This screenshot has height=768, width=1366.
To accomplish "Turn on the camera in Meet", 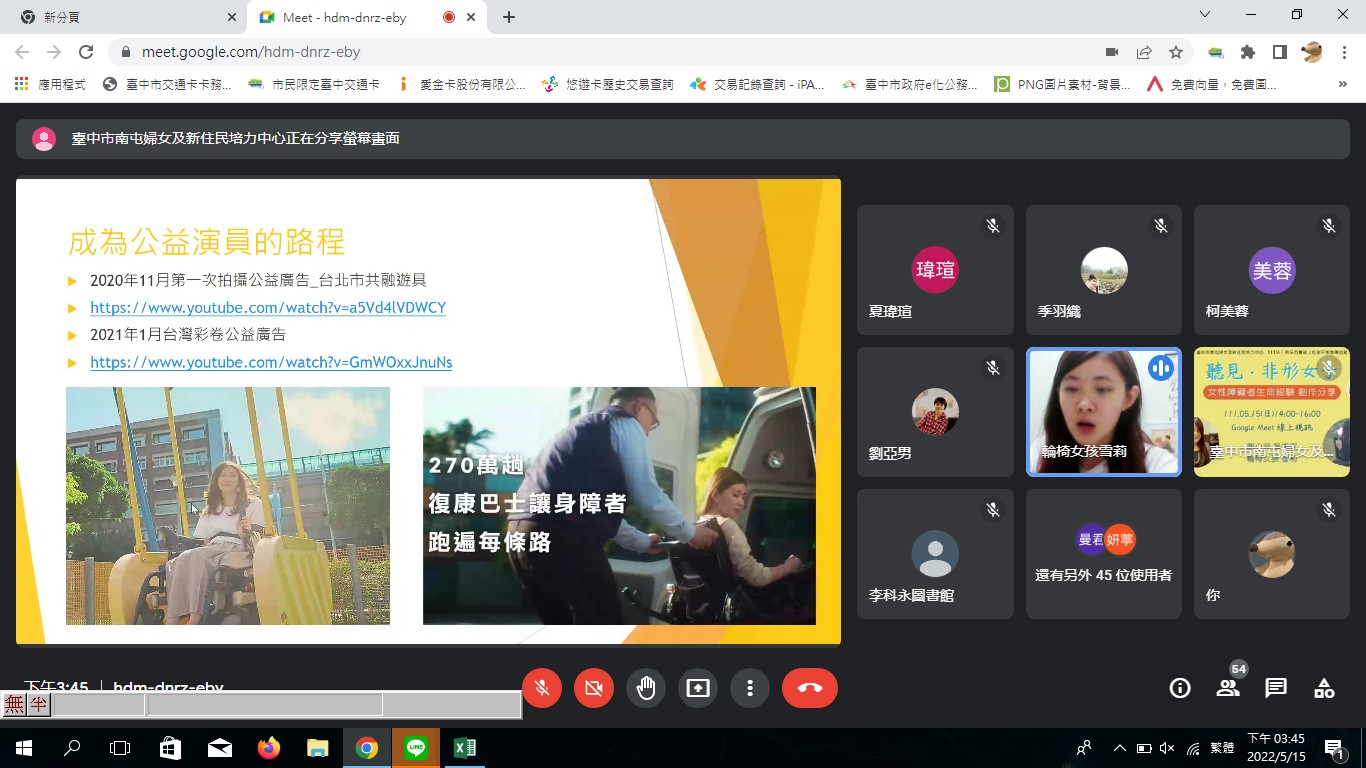I will (594, 688).
